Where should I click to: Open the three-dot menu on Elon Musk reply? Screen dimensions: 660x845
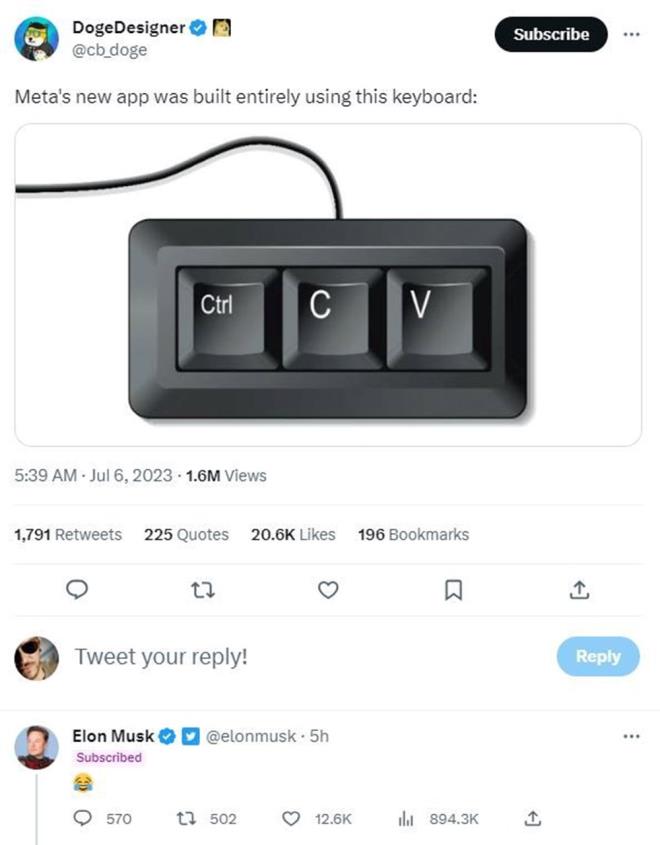pyautogui.click(x=630, y=737)
